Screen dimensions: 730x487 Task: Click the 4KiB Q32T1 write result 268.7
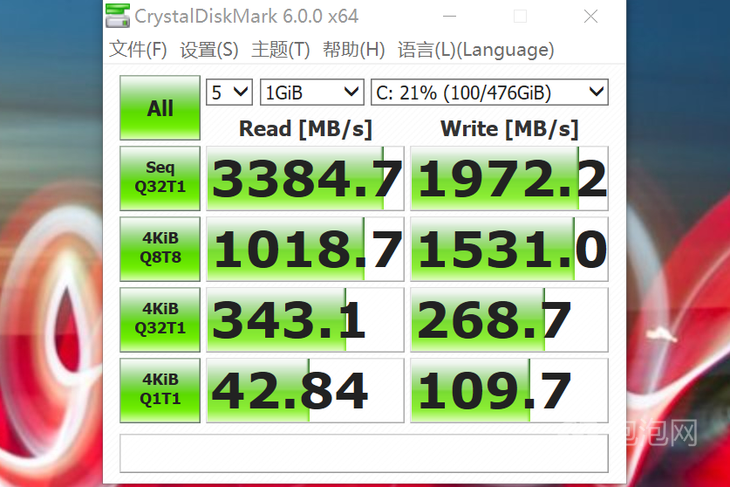509,320
